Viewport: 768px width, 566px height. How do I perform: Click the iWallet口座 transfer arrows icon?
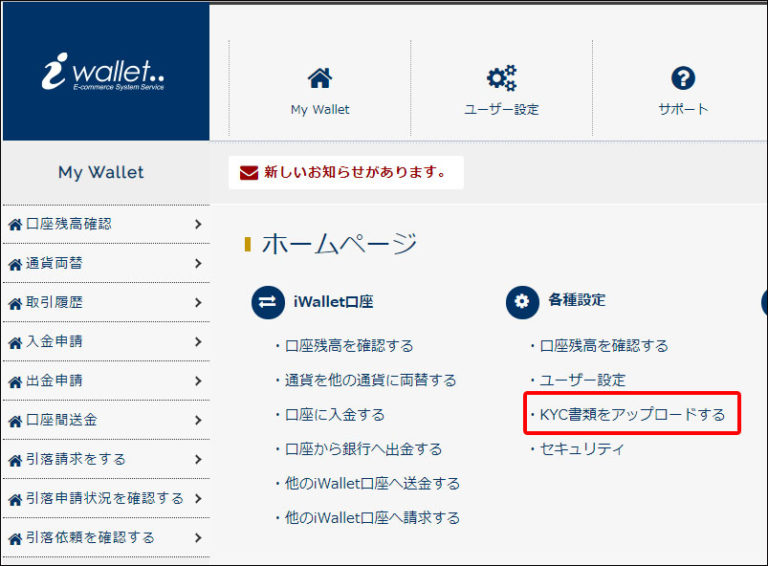coord(268,302)
